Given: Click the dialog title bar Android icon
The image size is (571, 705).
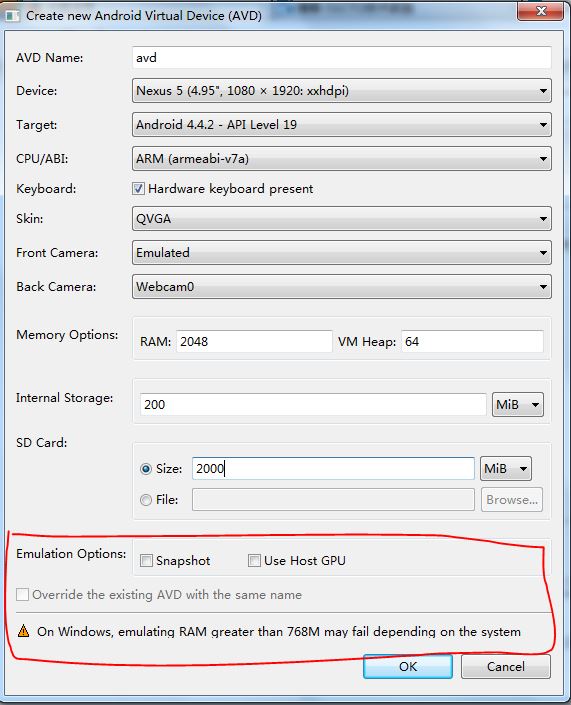Looking at the screenshot, I should 12,16.
